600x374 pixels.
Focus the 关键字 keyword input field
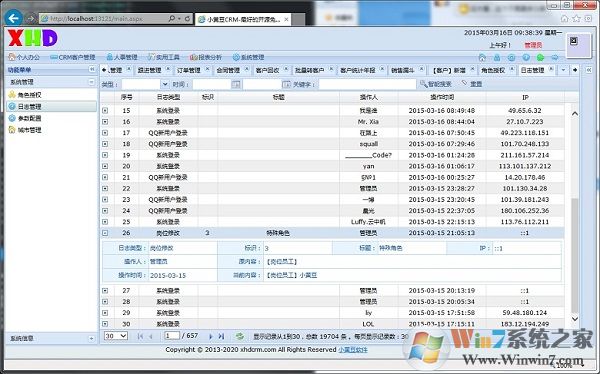click(x=367, y=84)
